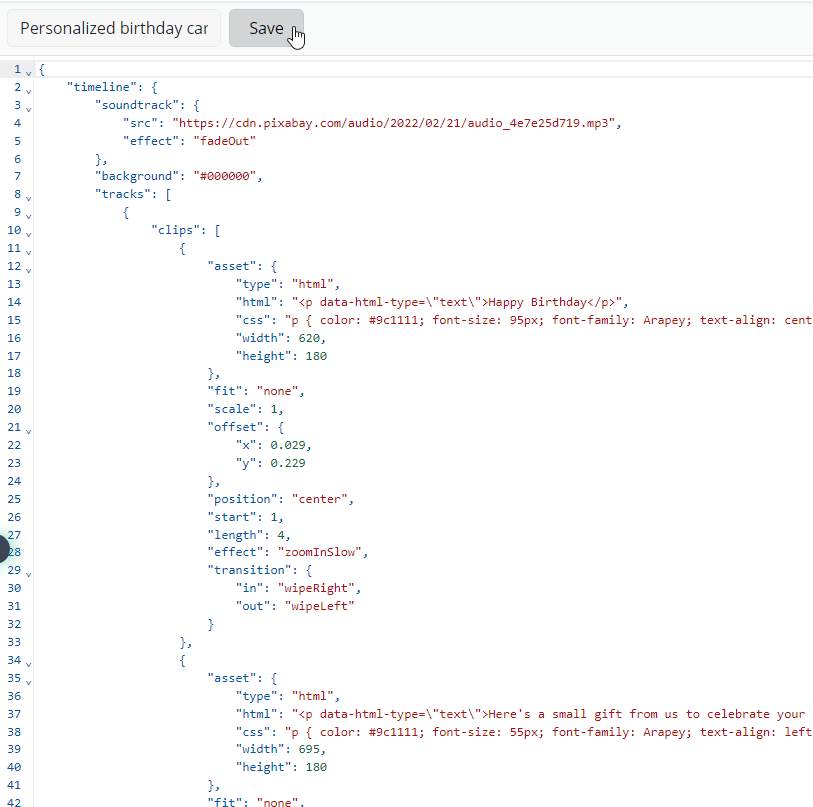
Task: Collapse the second clip object on line 34
Action: click(x=29, y=664)
